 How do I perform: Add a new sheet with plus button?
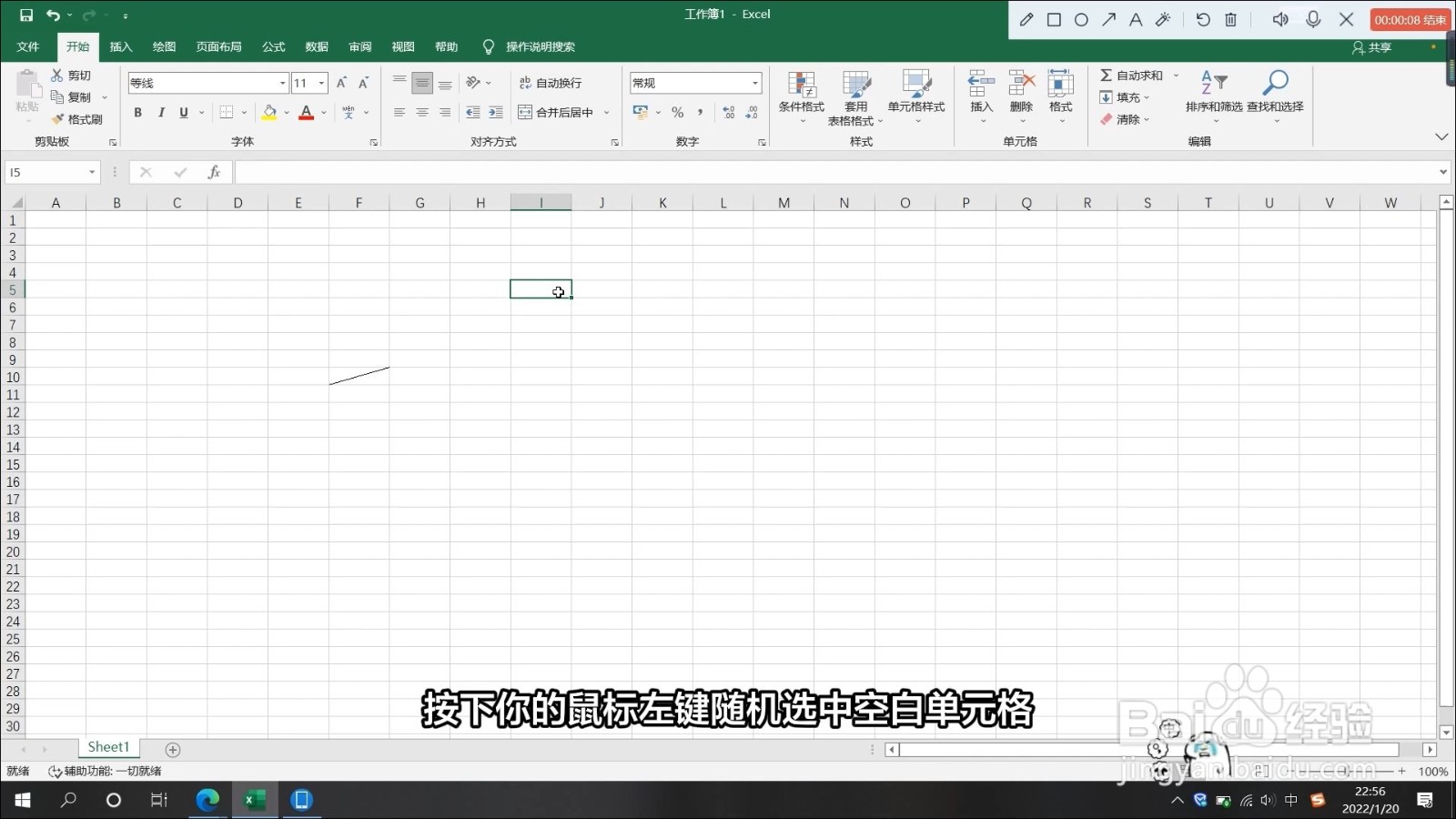[173, 750]
